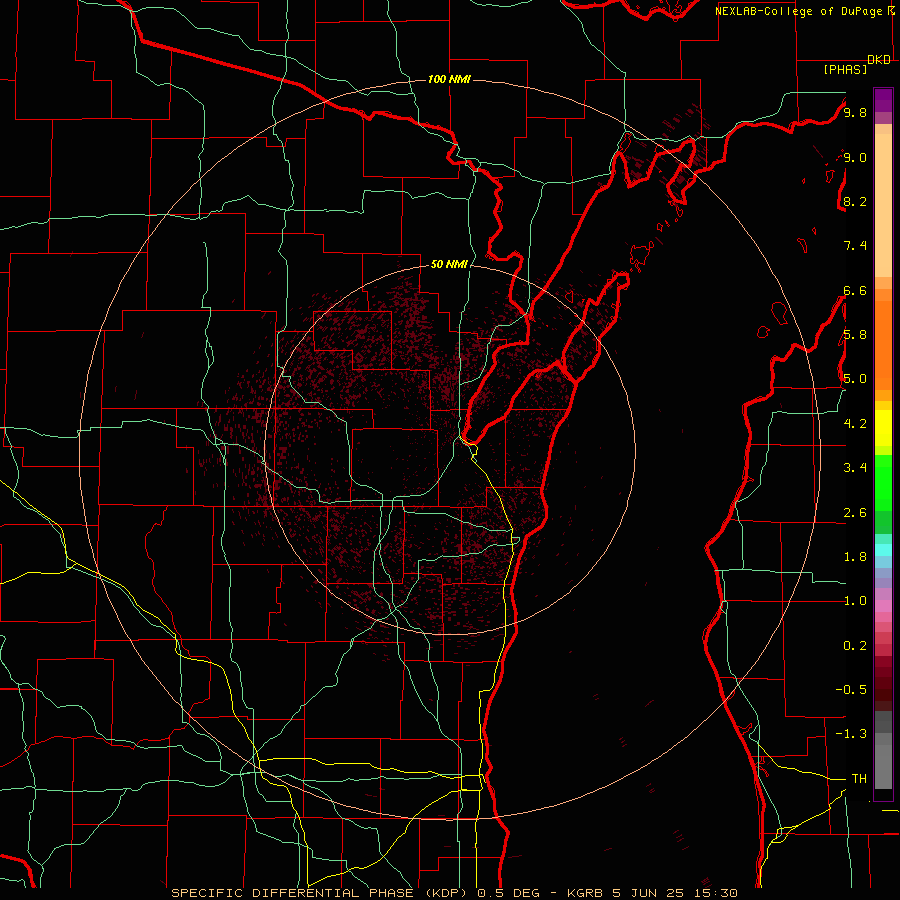Click the 5.8 scale value
The image size is (900, 900).
855,335
